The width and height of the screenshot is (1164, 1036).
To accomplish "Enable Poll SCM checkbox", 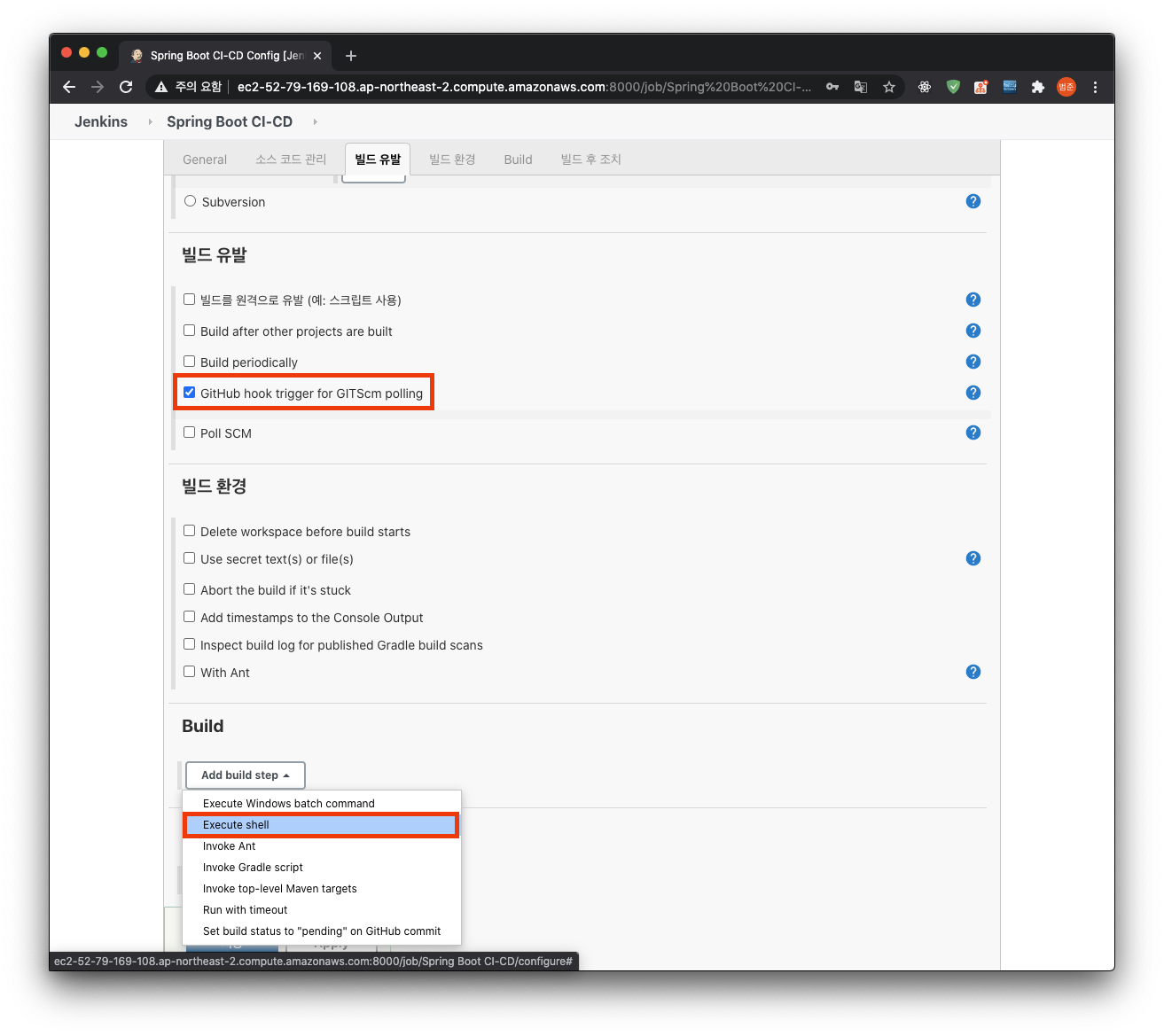I will click(x=189, y=432).
